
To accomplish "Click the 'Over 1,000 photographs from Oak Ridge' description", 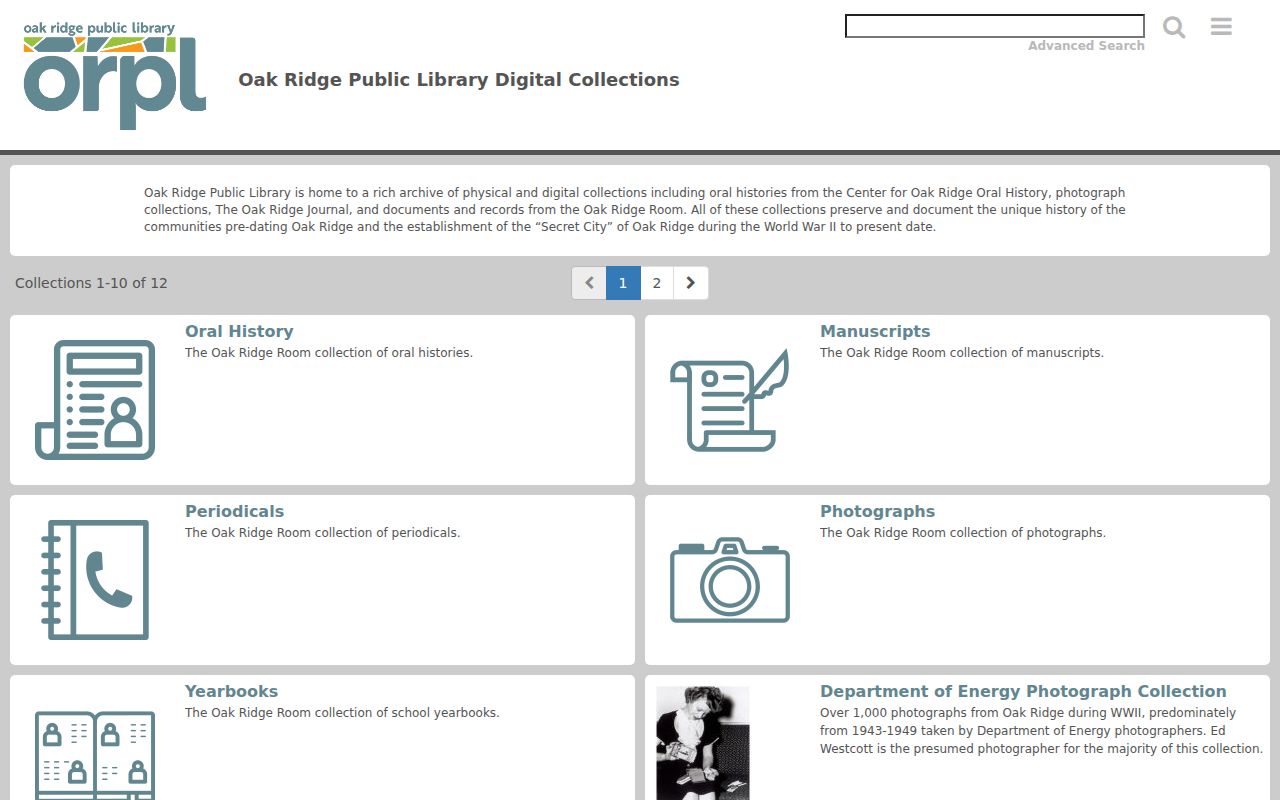I will point(1042,731).
